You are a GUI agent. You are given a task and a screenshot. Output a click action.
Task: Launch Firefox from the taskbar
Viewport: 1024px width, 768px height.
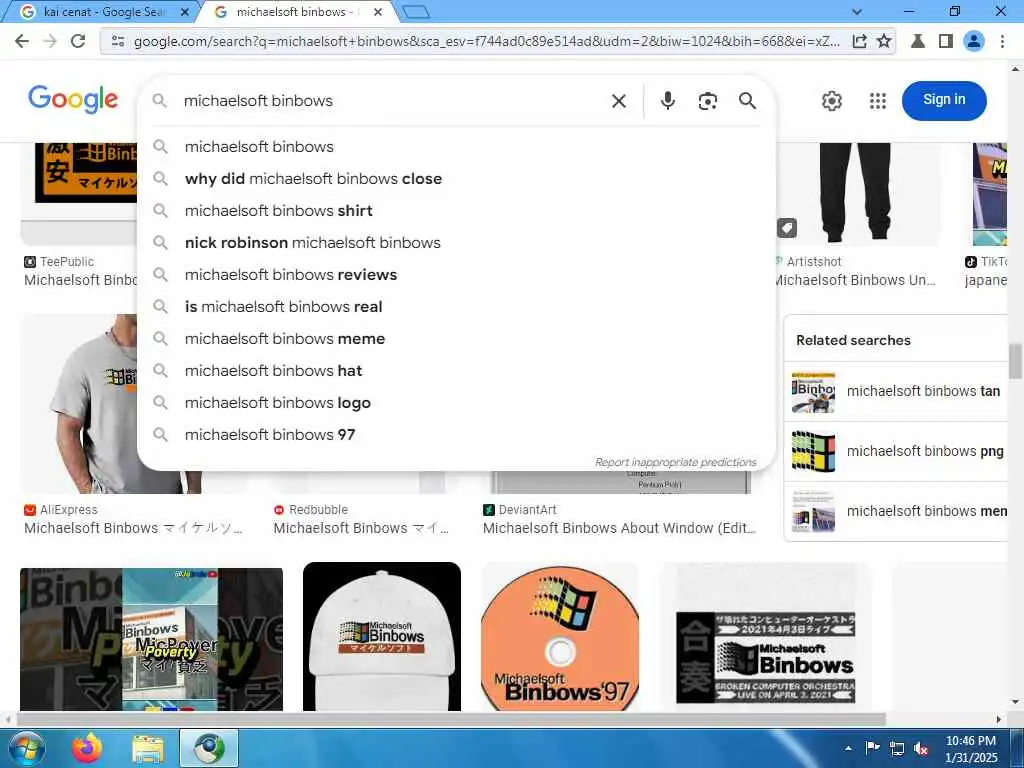click(x=87, y=748)
